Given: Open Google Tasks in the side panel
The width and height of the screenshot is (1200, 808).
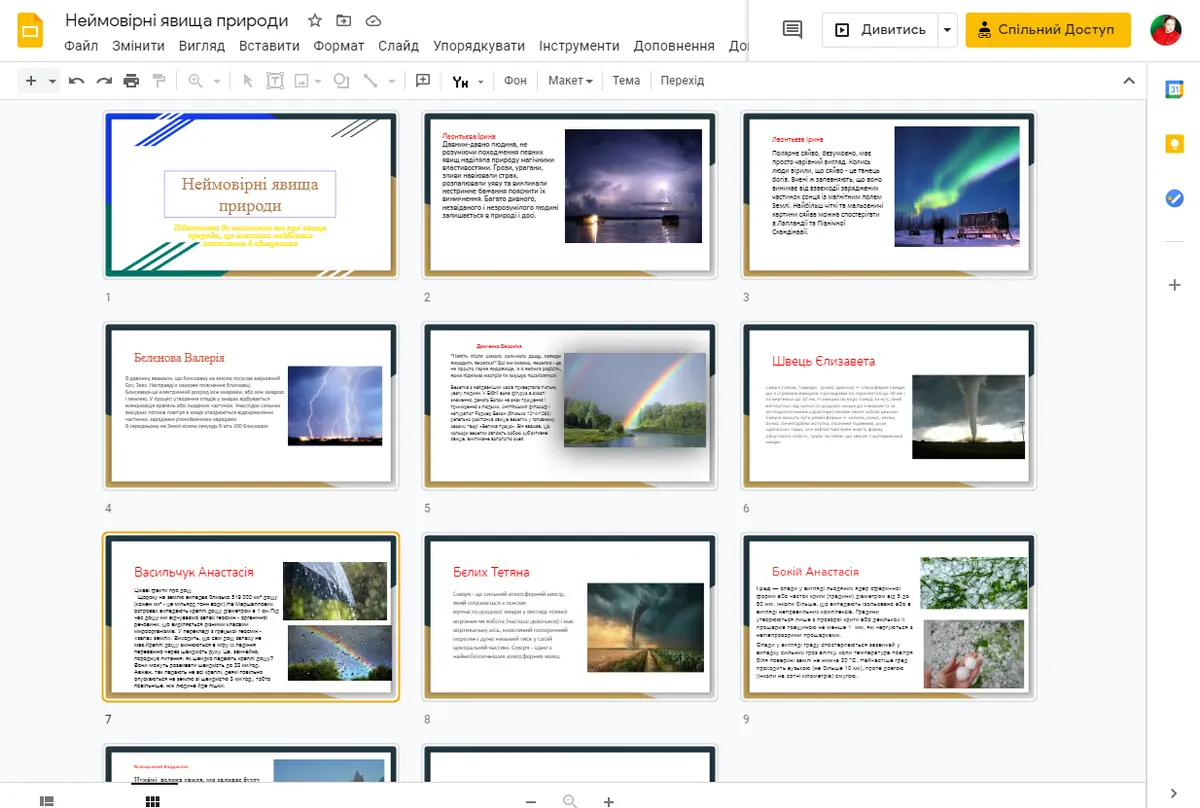Looking at the screenshot, I should click(x=1175, y=198).
